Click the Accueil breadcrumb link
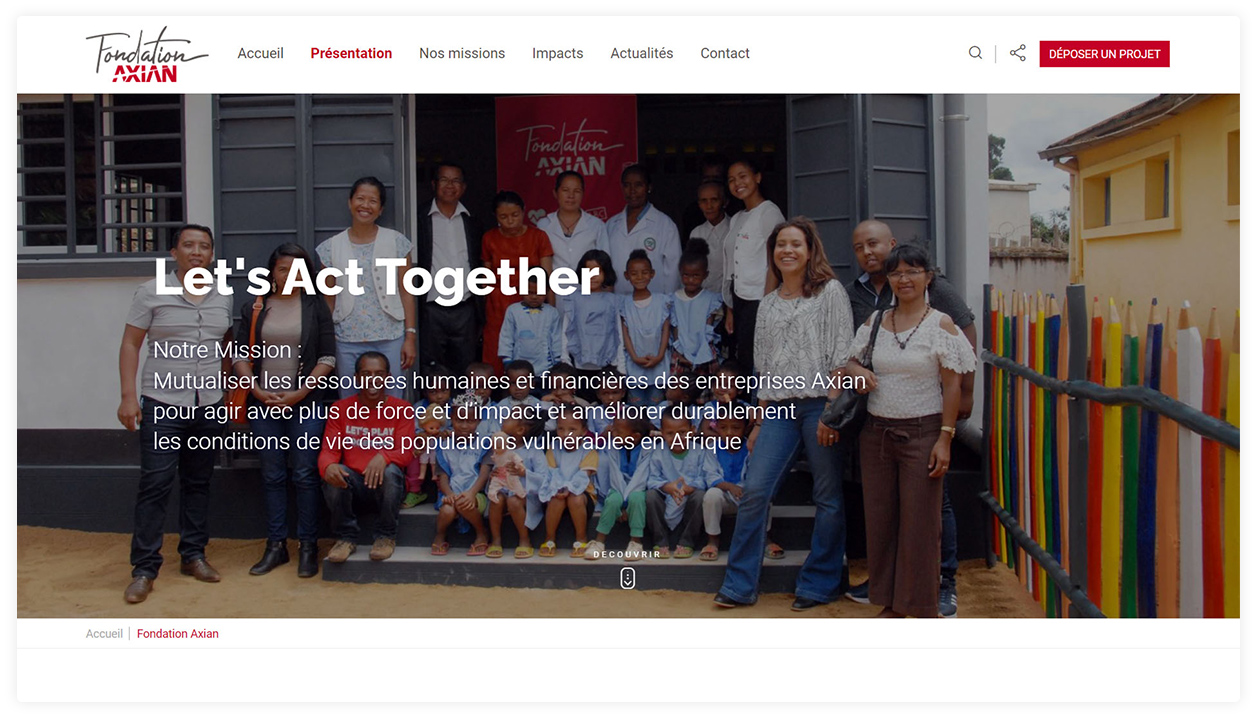1257x718 pixels. point(104,634)
